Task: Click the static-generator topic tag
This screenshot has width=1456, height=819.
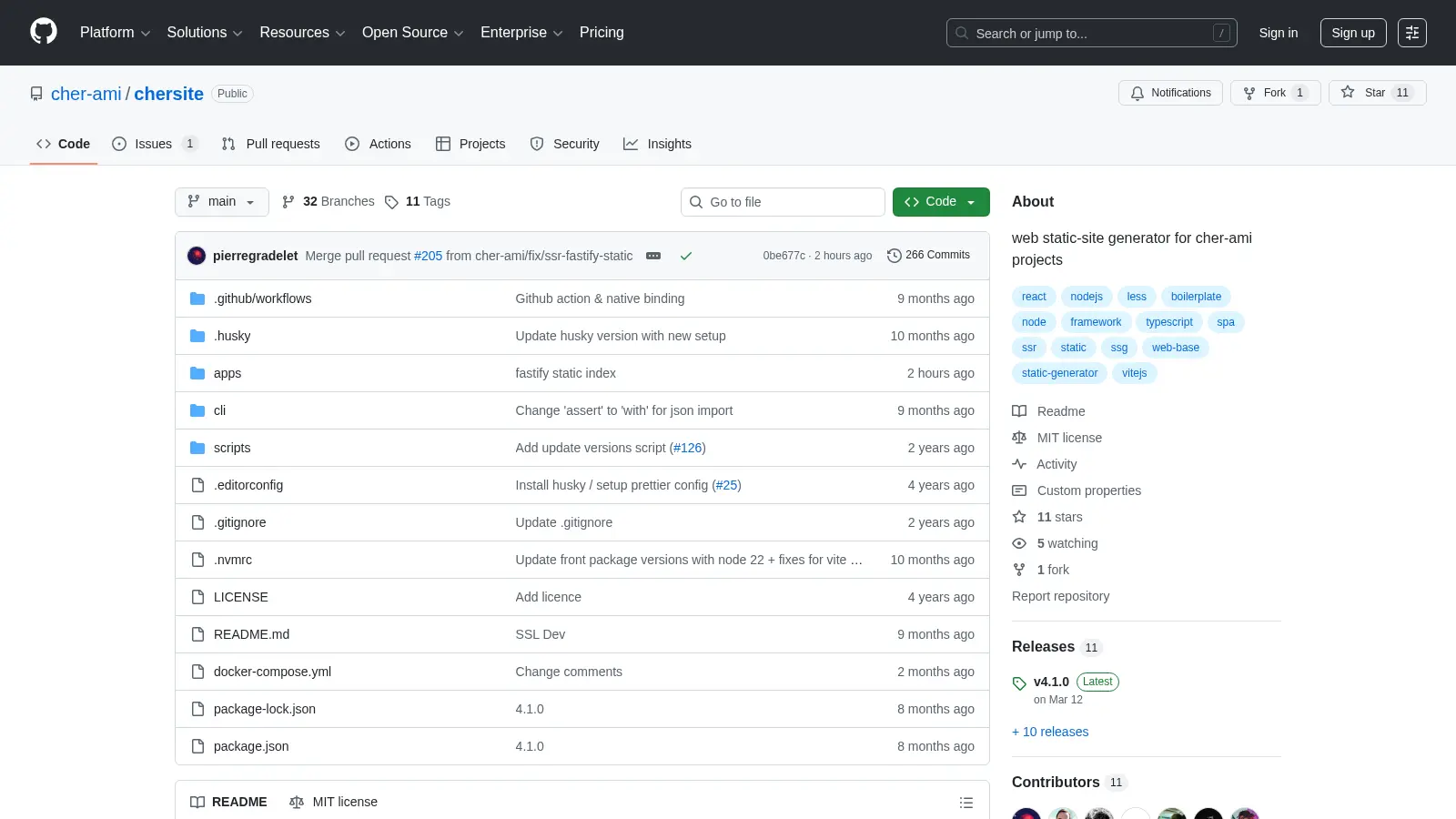Action: point(1059,373)
